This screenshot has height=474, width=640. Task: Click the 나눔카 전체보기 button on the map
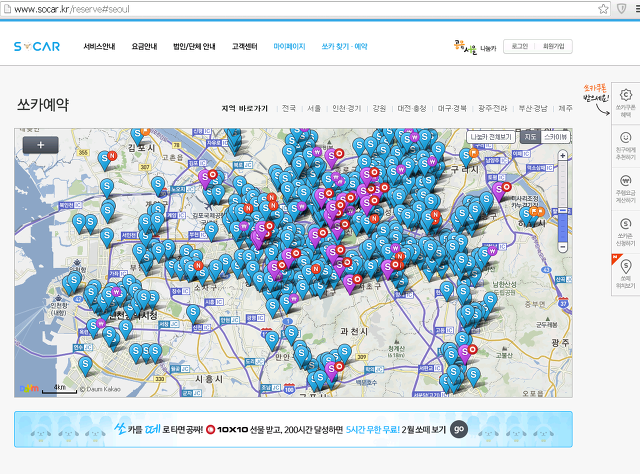[x=491, y=137]
